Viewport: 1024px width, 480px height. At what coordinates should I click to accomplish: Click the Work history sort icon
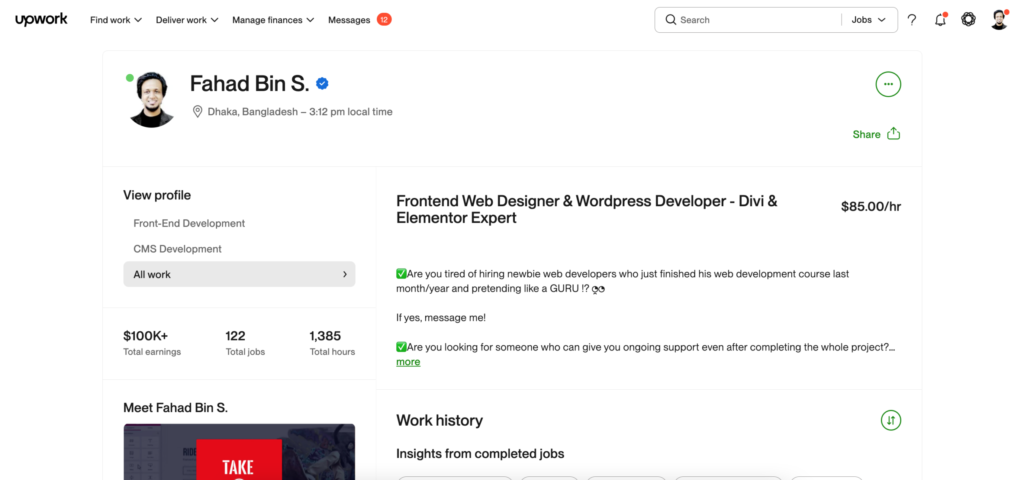tap(890, 420)
